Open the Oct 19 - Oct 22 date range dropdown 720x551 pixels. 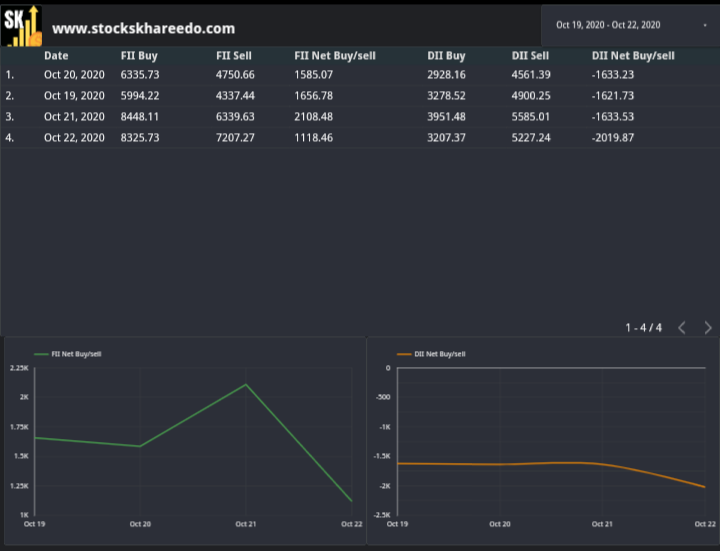coord(630,25)
